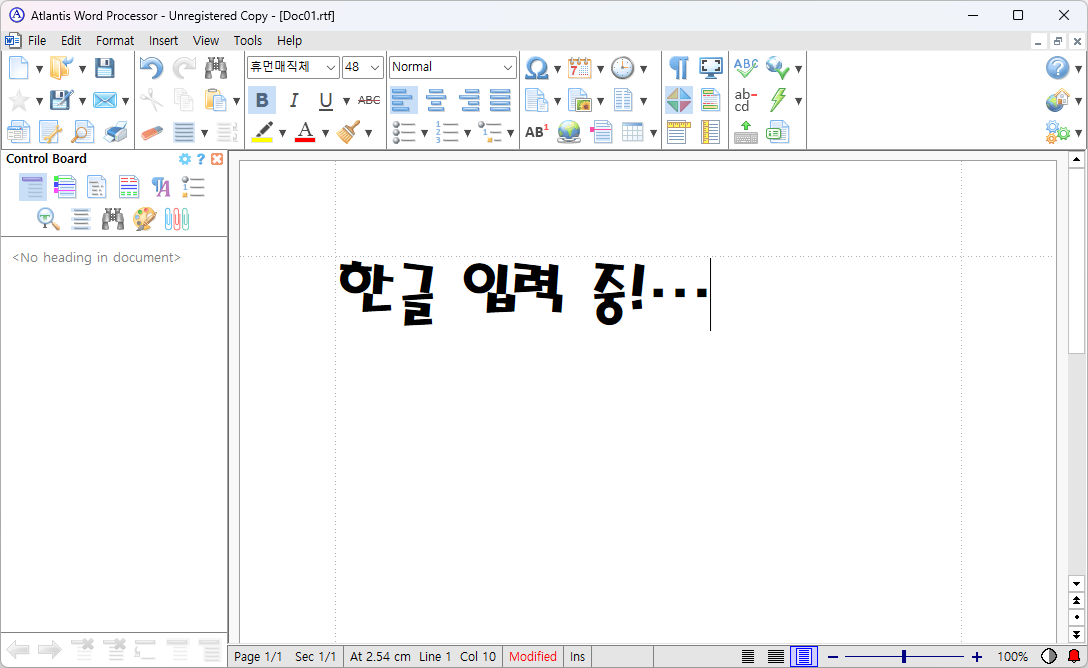Click the Ins mode indicator in status bar
This screenshot has width=1088, height=668.
pos(577,657)
